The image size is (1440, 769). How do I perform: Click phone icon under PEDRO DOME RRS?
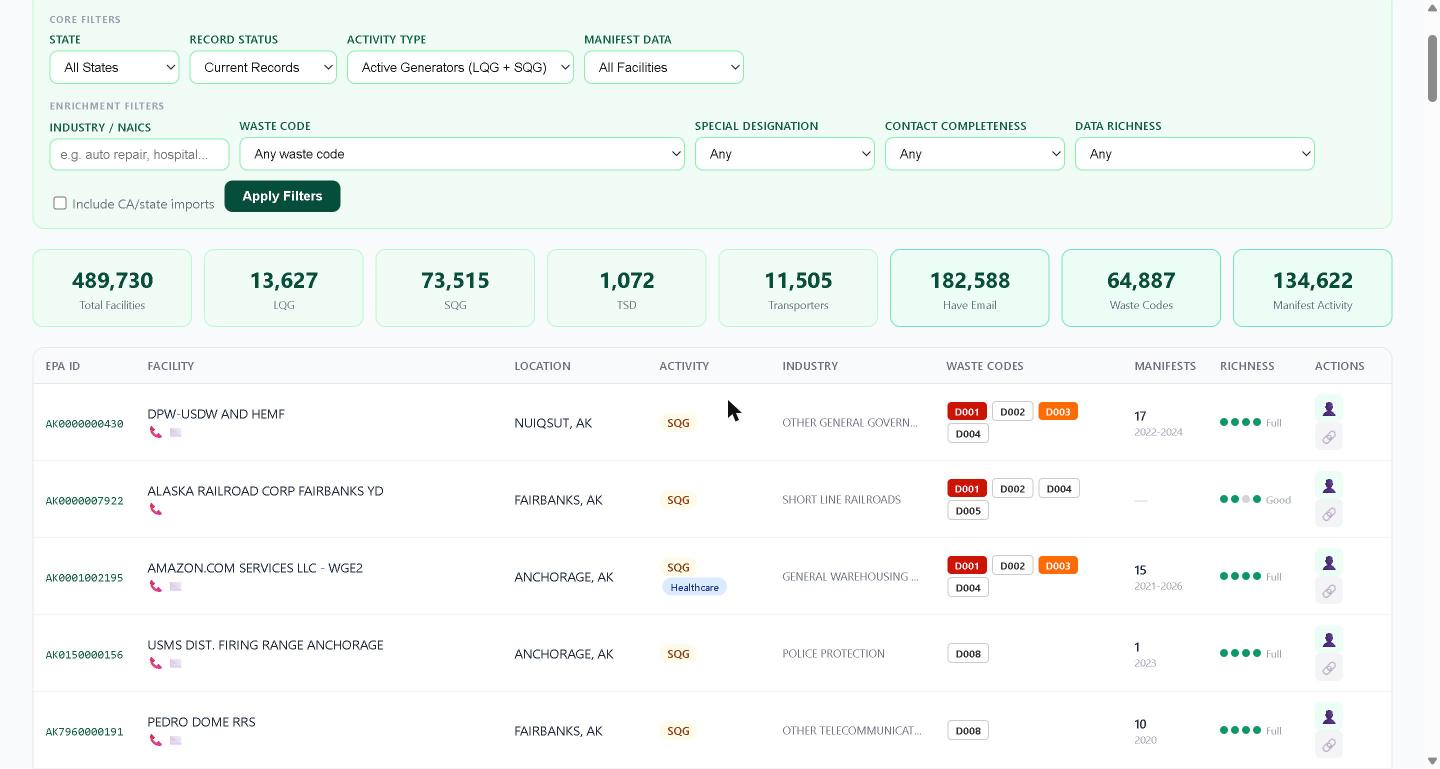(155, 740)
